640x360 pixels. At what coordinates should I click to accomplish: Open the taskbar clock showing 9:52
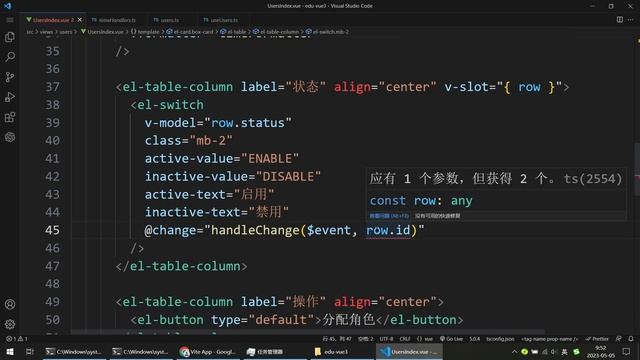(600, 351)
